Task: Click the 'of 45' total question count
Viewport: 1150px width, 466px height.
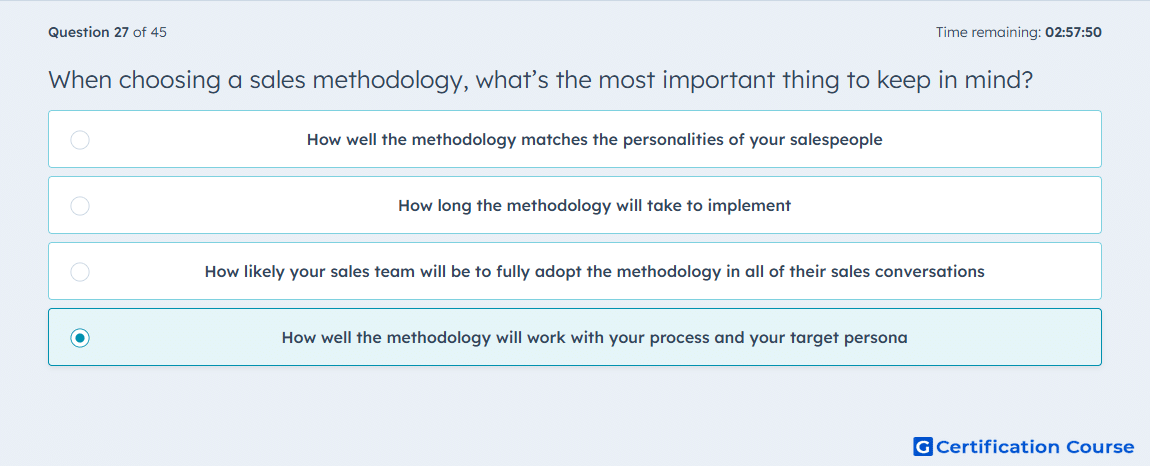Action: 150,32
